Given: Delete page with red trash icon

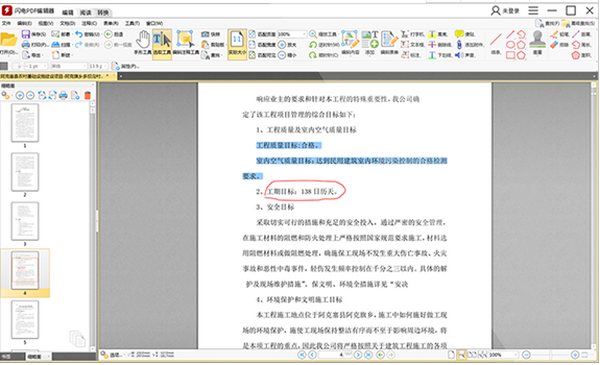Looking at the screenshot, I should pyautogui.click(x=87, y=95).
